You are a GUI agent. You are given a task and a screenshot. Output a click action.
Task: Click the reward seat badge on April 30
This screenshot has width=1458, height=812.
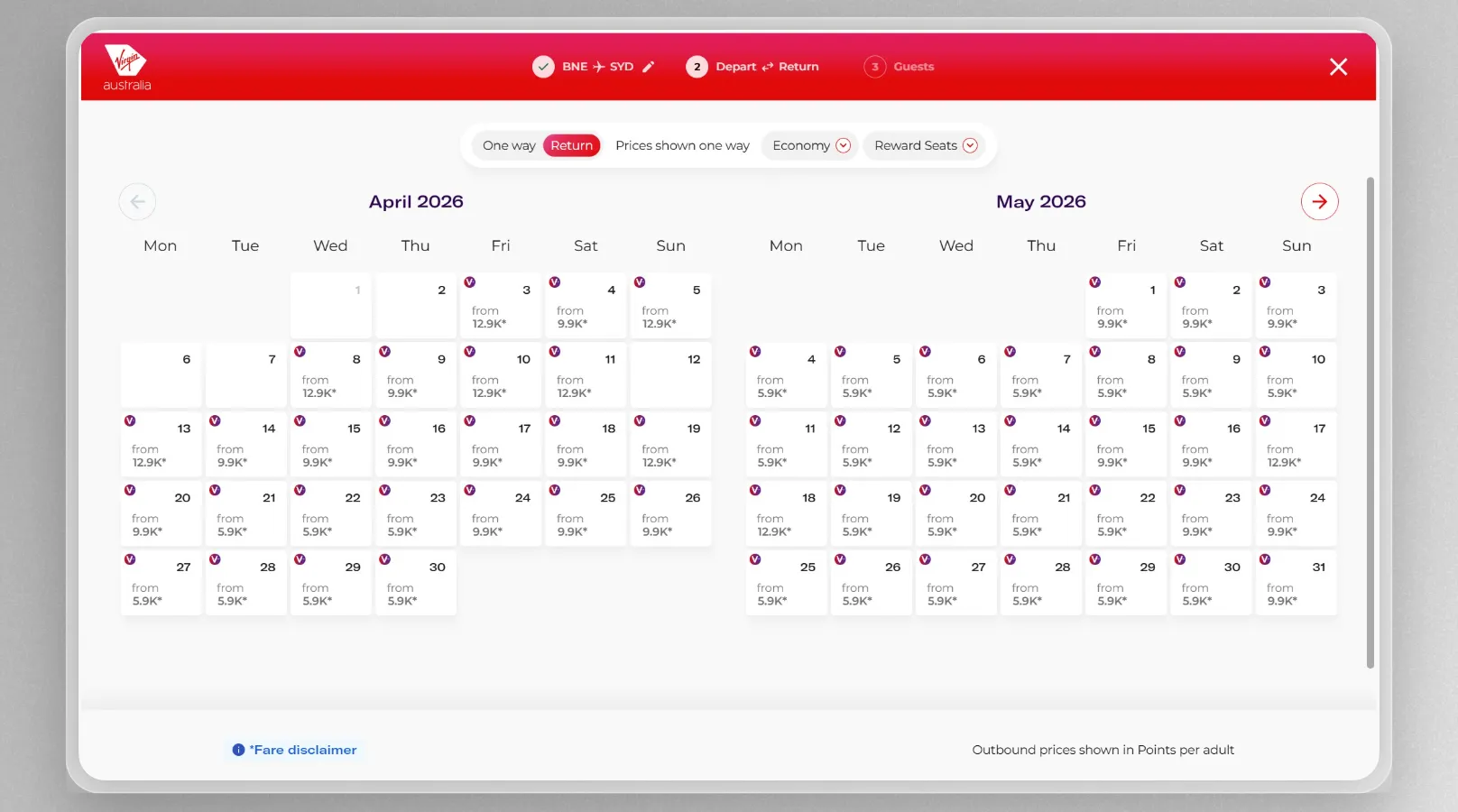(384, 559)
